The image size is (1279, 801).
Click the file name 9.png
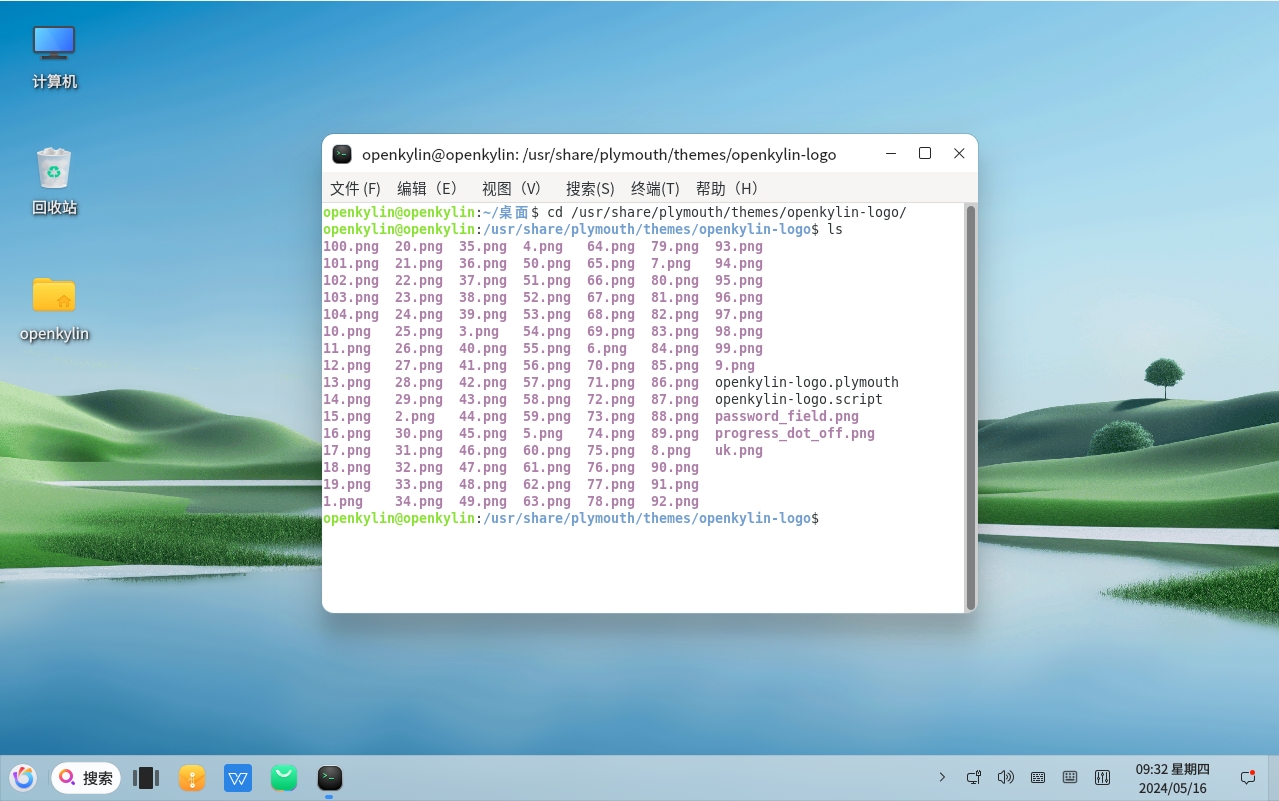pos(734,365)
